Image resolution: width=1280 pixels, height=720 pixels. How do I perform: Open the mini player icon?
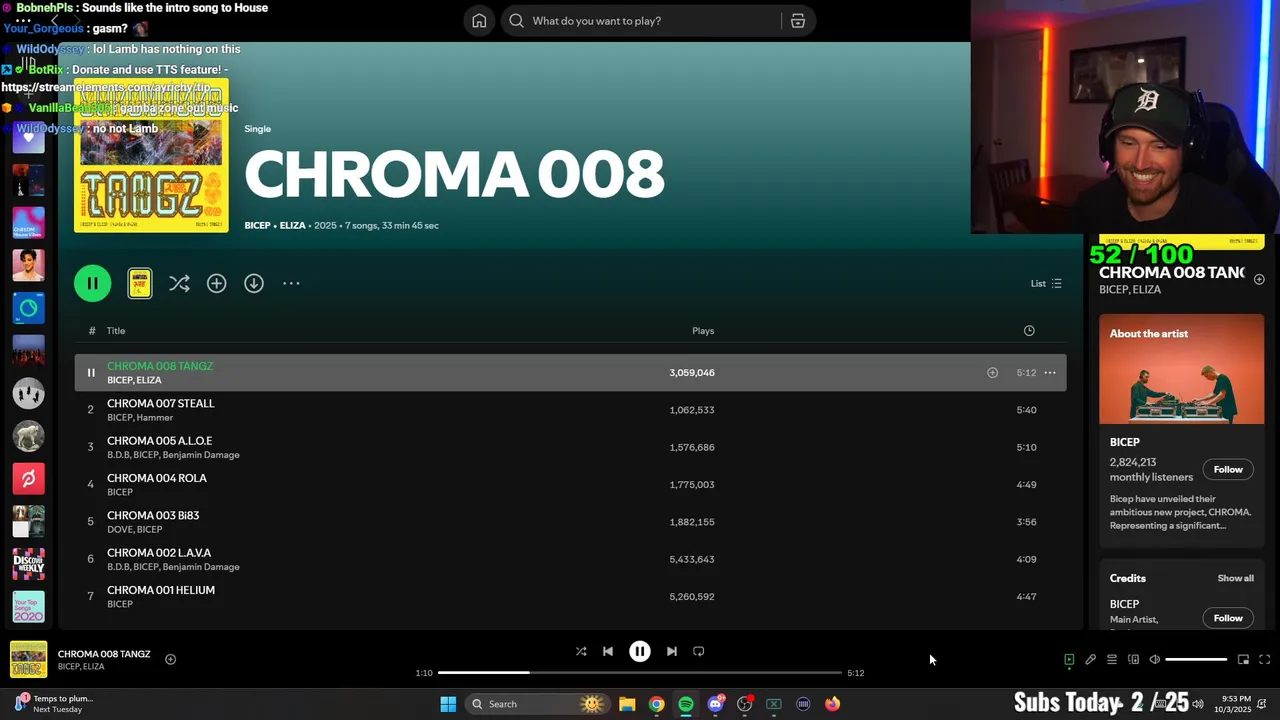[x=1243, y=660]
